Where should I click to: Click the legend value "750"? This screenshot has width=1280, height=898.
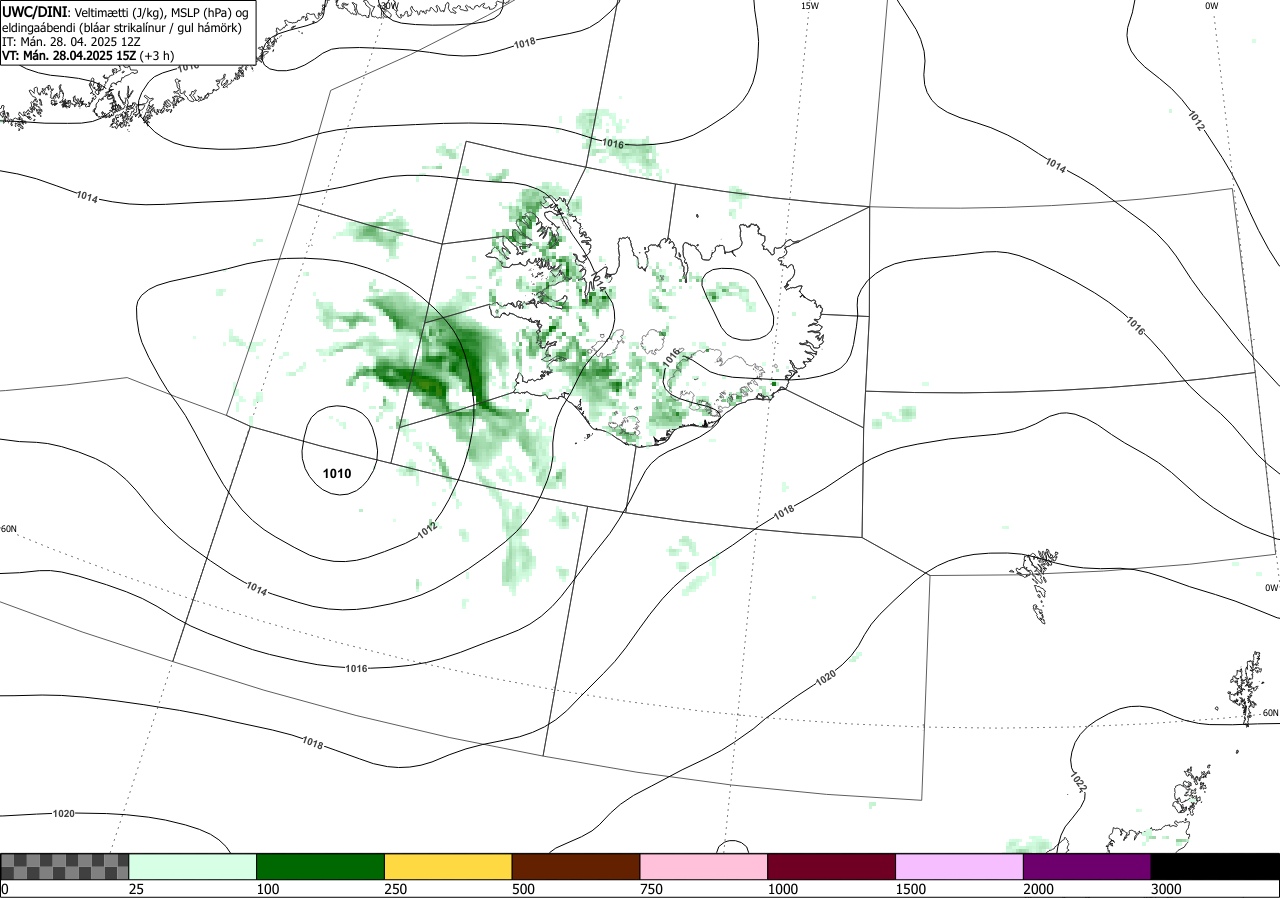click(651, 889)
